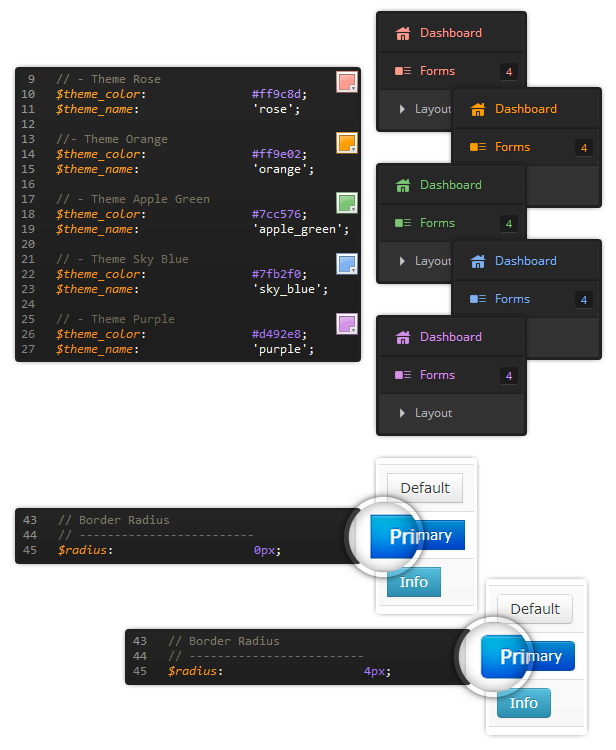Open the apple green theme color swatch
This screenshot has height=750, width=616.
point(347,203)
